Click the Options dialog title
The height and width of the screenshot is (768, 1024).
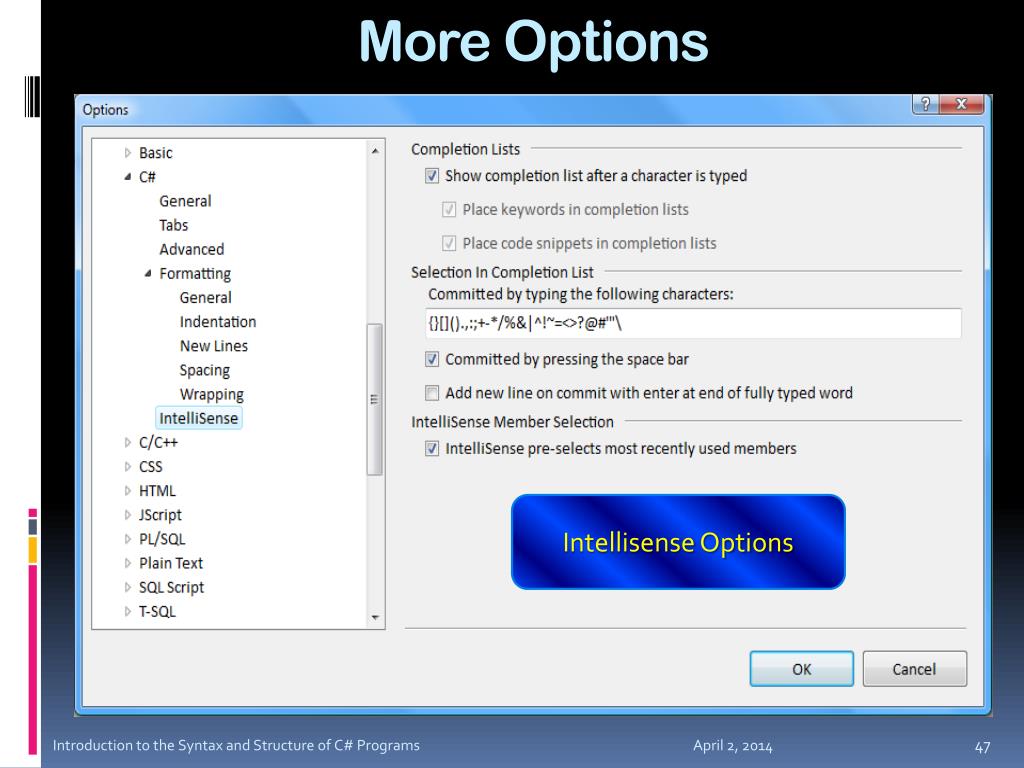point(105,110)
